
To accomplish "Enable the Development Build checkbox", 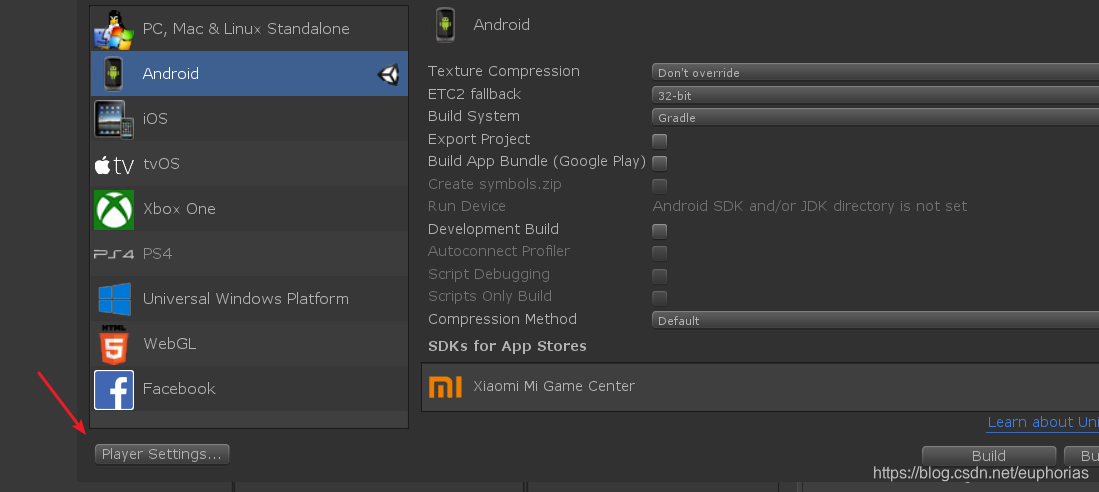I will 660,230.
